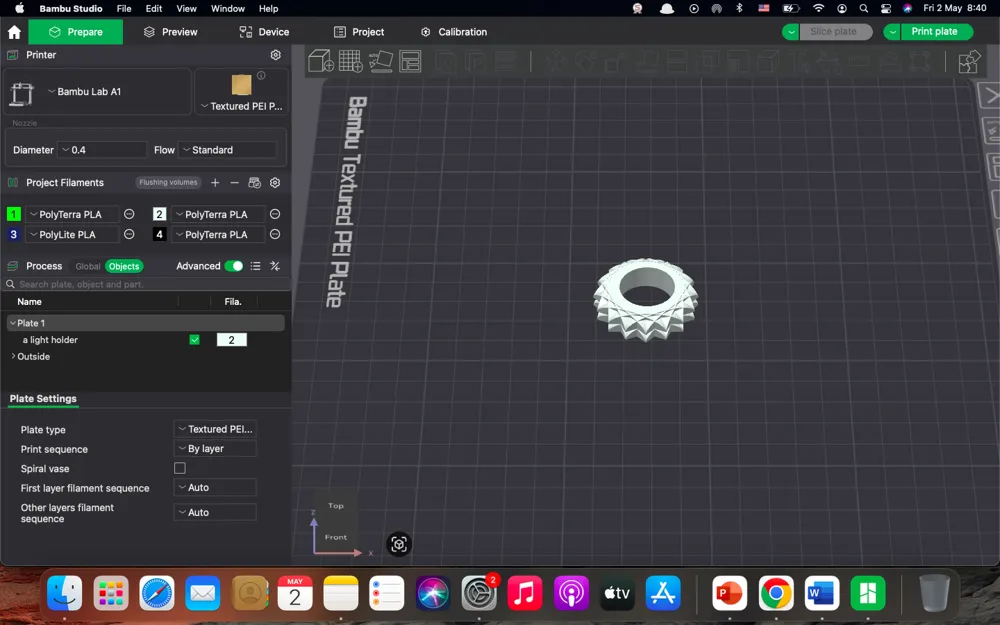Open the Textured PEI plate dropdown in Printer
The height and width of the screenshot is (625, 1000).
pos(242,107)
